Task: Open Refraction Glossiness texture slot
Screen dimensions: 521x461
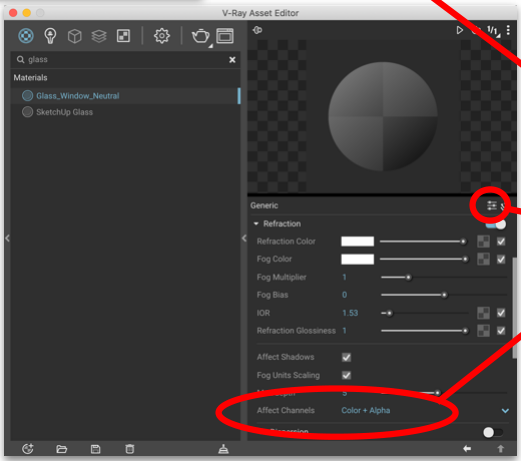Action: [x=483, y=331]
